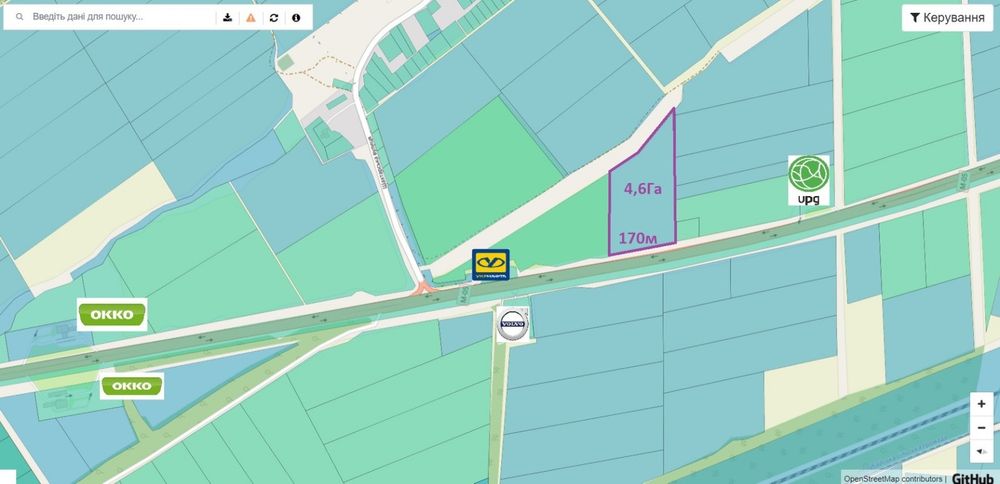Image resolution: width=1000 pixels, height=484 pixels.
Task: Click the UPG station logo
Action: pyautogui.click(x=809, y=180)
